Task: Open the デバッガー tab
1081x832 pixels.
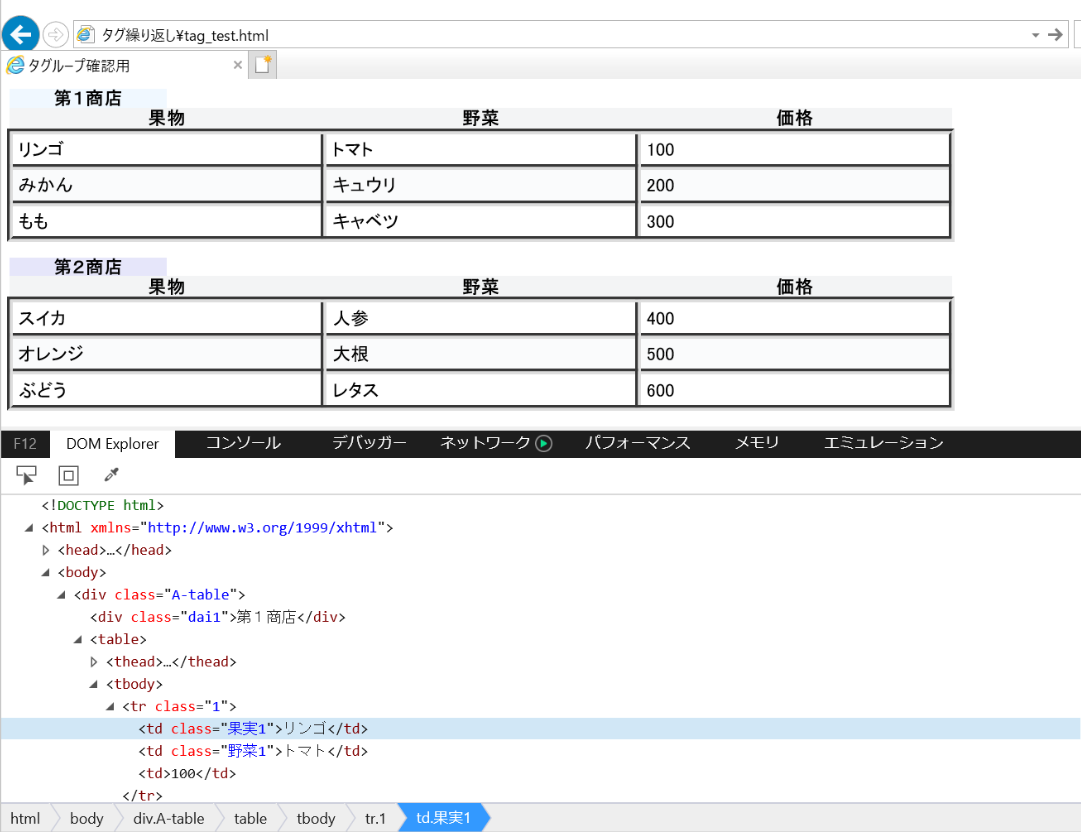Action: coord(369,443)
